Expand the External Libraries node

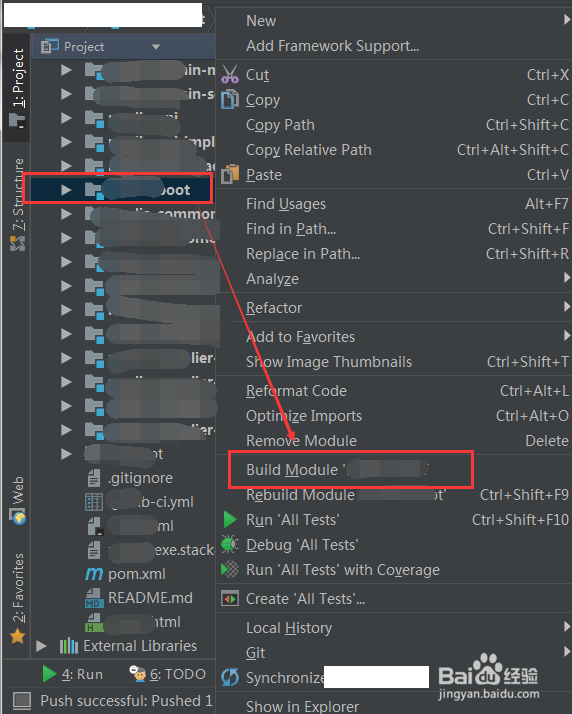(41, 646)
